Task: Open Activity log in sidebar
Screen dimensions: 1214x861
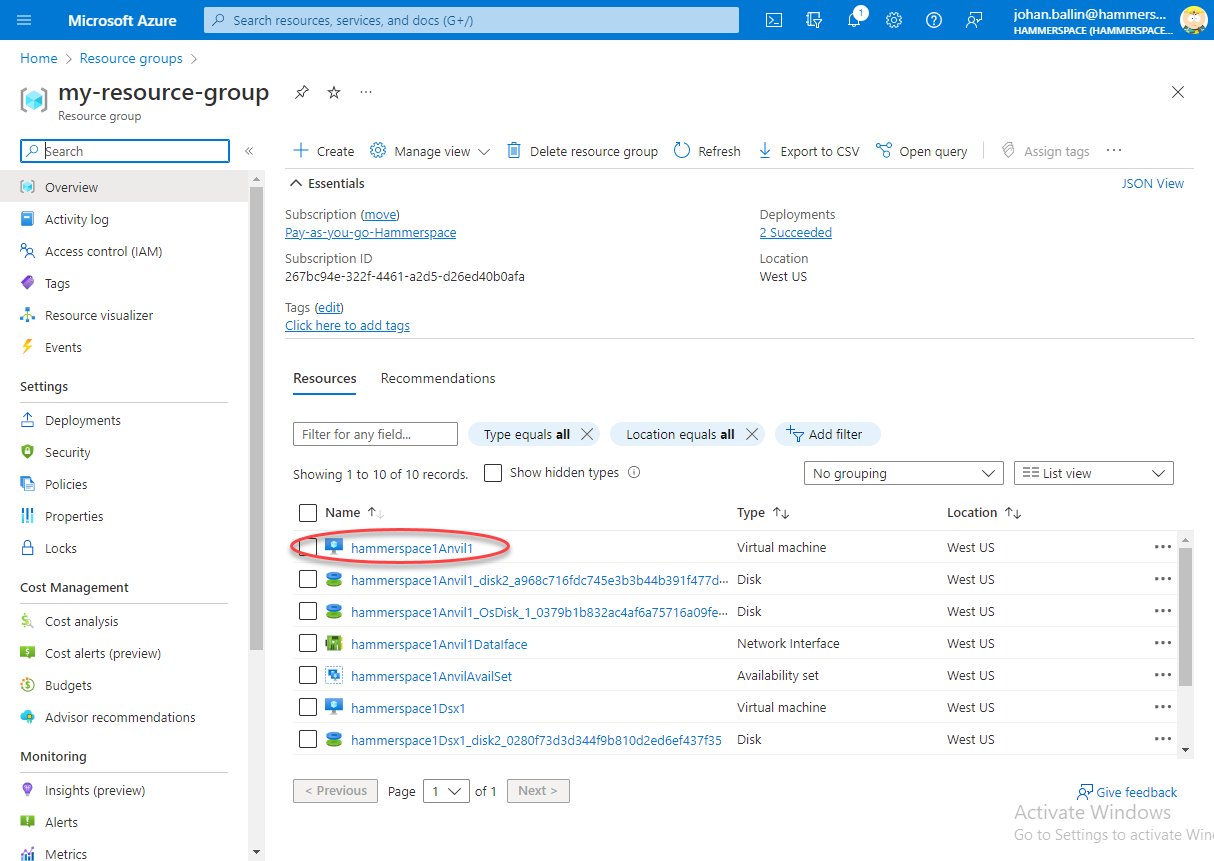Action: (x=77, y=219)
